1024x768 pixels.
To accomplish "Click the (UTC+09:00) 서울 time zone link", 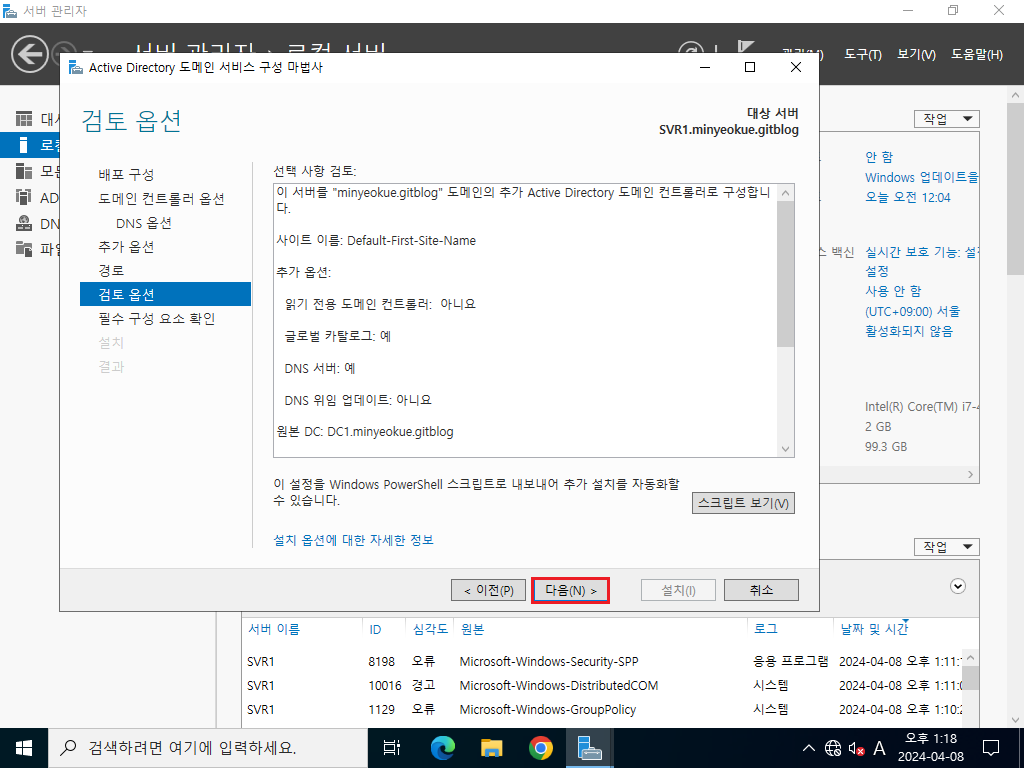I will (x=913, y=312).
